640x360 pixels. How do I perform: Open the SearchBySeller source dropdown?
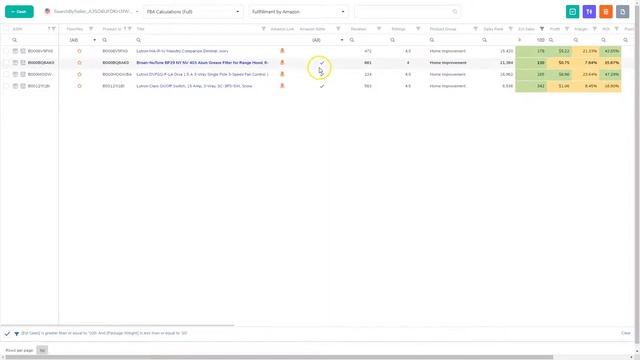[x=92, y=12]
